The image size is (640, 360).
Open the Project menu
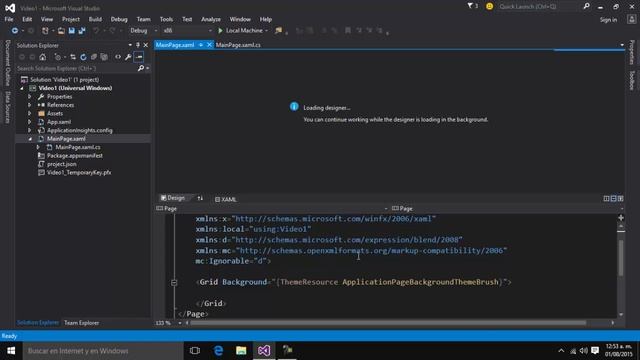tap(71, 19)
